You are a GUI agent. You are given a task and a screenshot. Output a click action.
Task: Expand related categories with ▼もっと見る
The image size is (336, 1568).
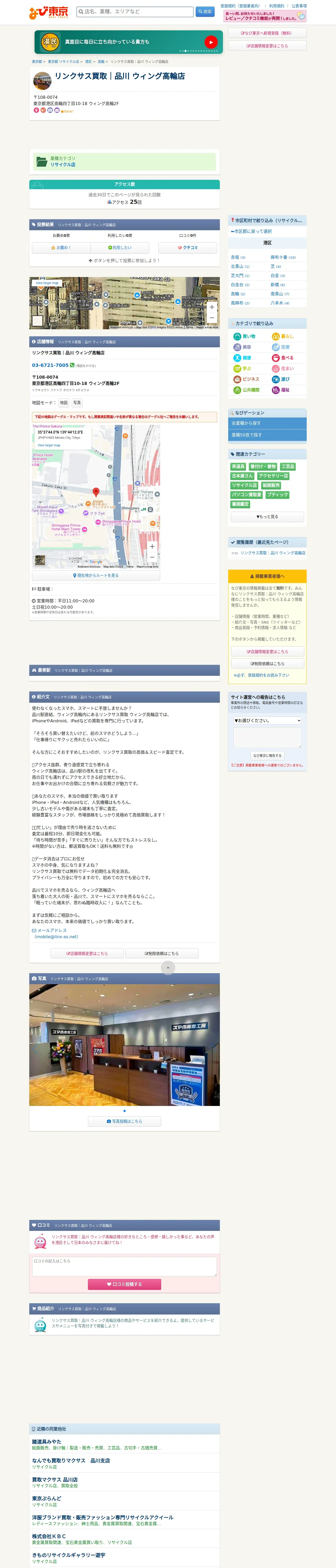[x=267, y=517]
